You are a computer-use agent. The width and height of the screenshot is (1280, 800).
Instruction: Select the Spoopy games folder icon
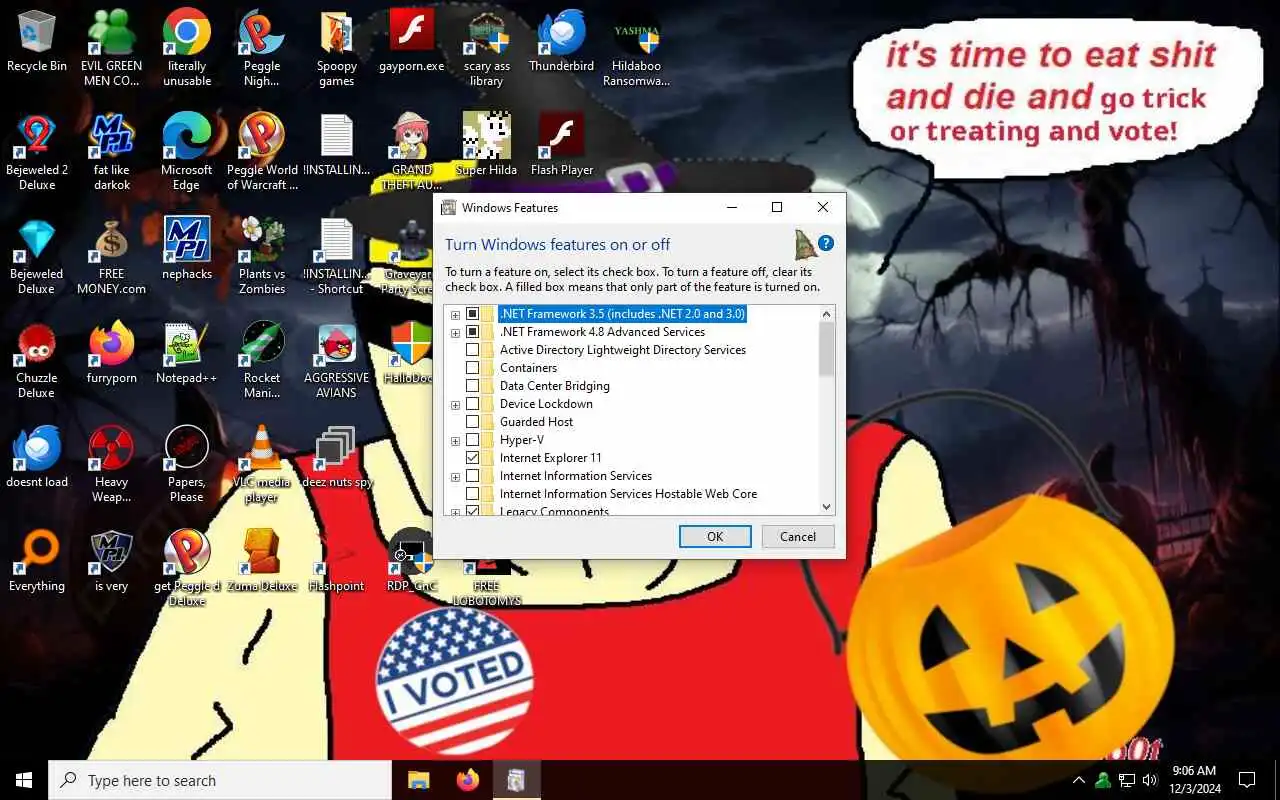pyautogui.click(x=336, y=48)
